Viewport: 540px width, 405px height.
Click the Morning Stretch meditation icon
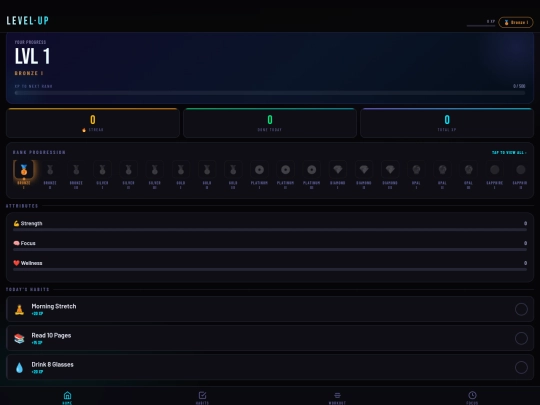point(19,309)
